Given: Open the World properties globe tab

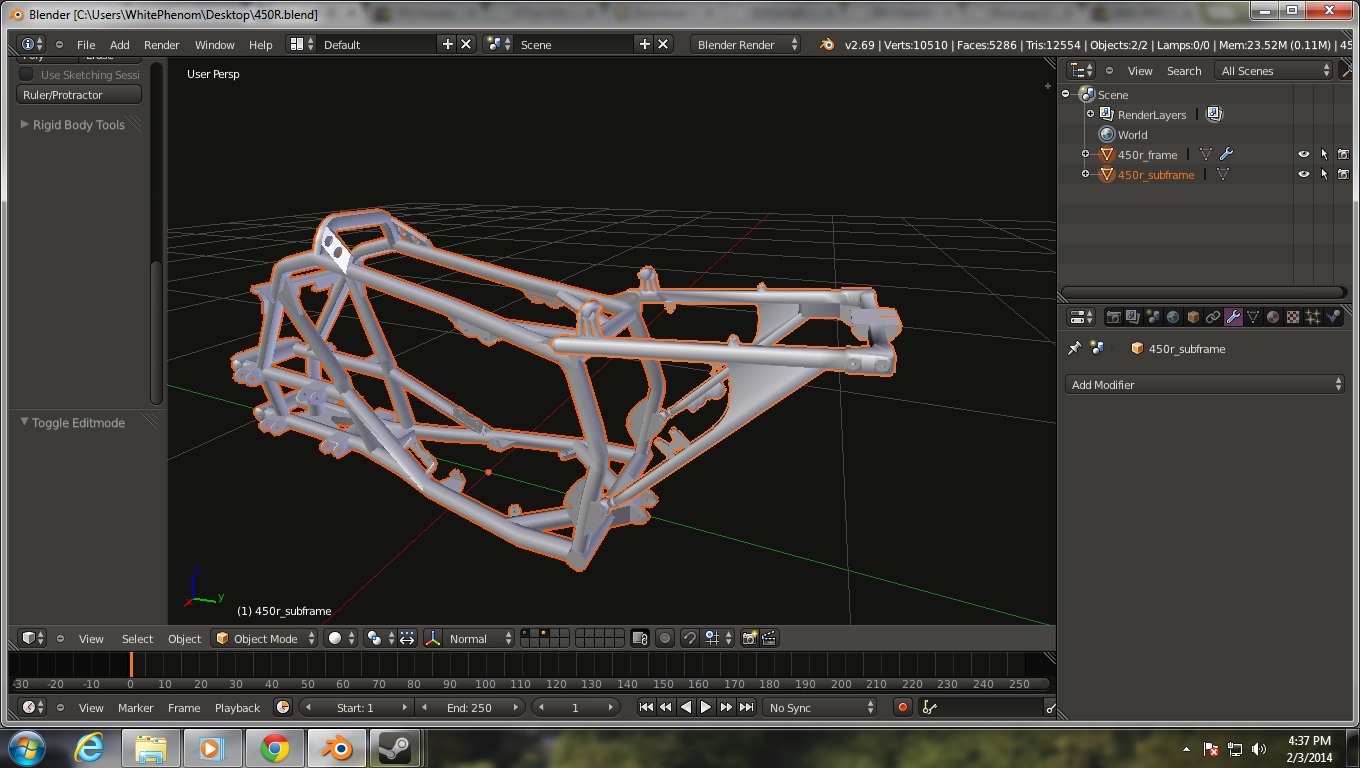Looking at the screenshot, I should 1173,317.
